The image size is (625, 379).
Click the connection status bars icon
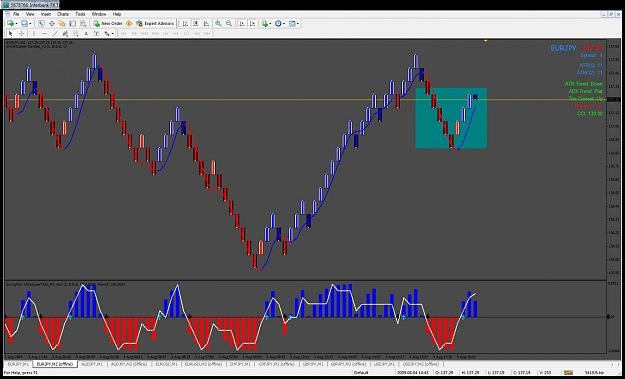coord(568,372)
